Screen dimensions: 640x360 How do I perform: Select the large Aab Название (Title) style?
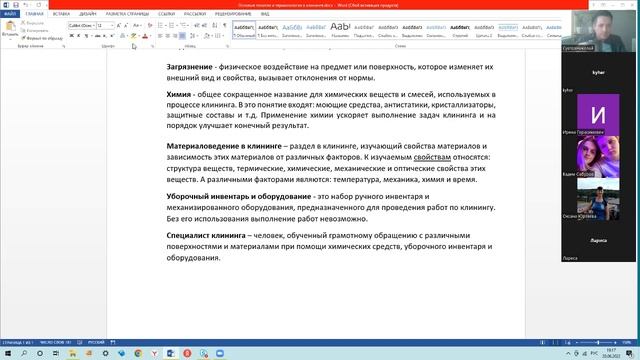[x=340, y=30]
